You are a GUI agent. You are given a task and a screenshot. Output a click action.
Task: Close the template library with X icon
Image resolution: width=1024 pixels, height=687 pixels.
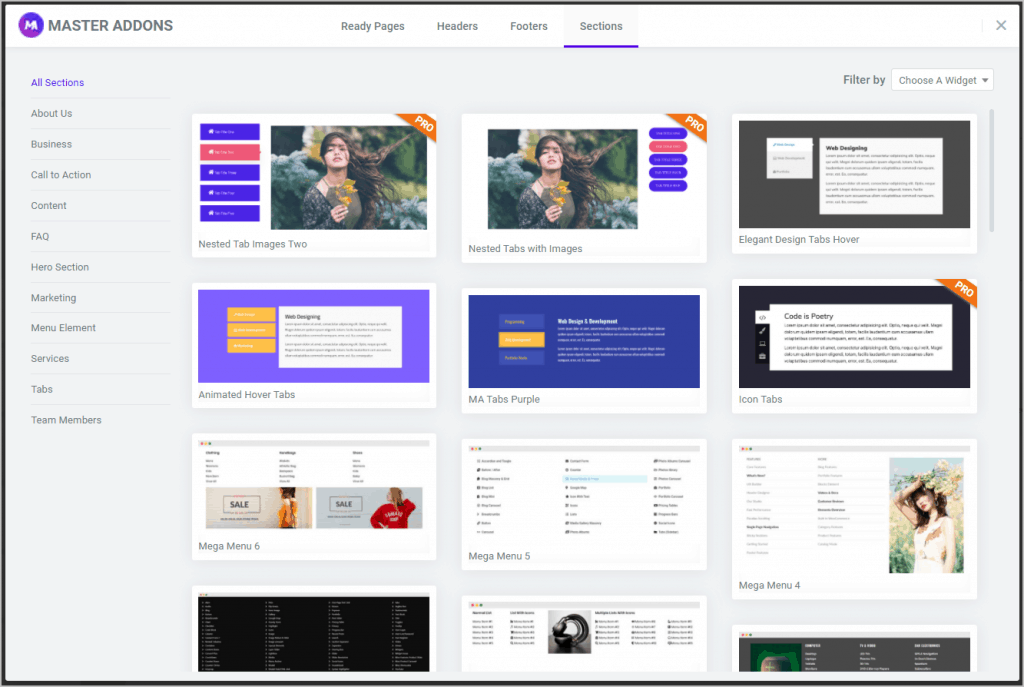coord(1001,26)
